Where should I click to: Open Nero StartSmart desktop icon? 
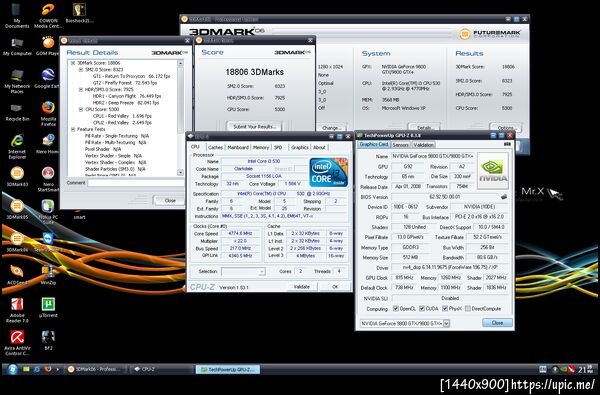pos(48,179)
